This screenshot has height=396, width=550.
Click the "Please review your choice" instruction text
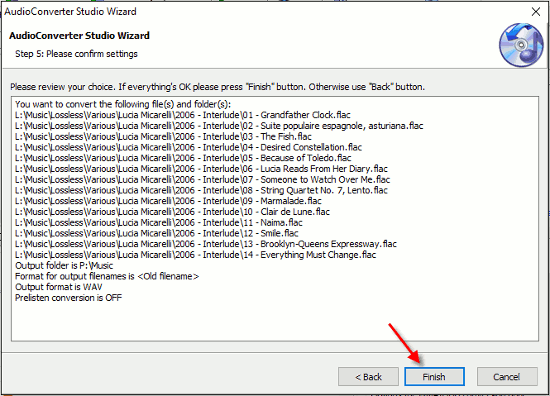coord(217,87)
